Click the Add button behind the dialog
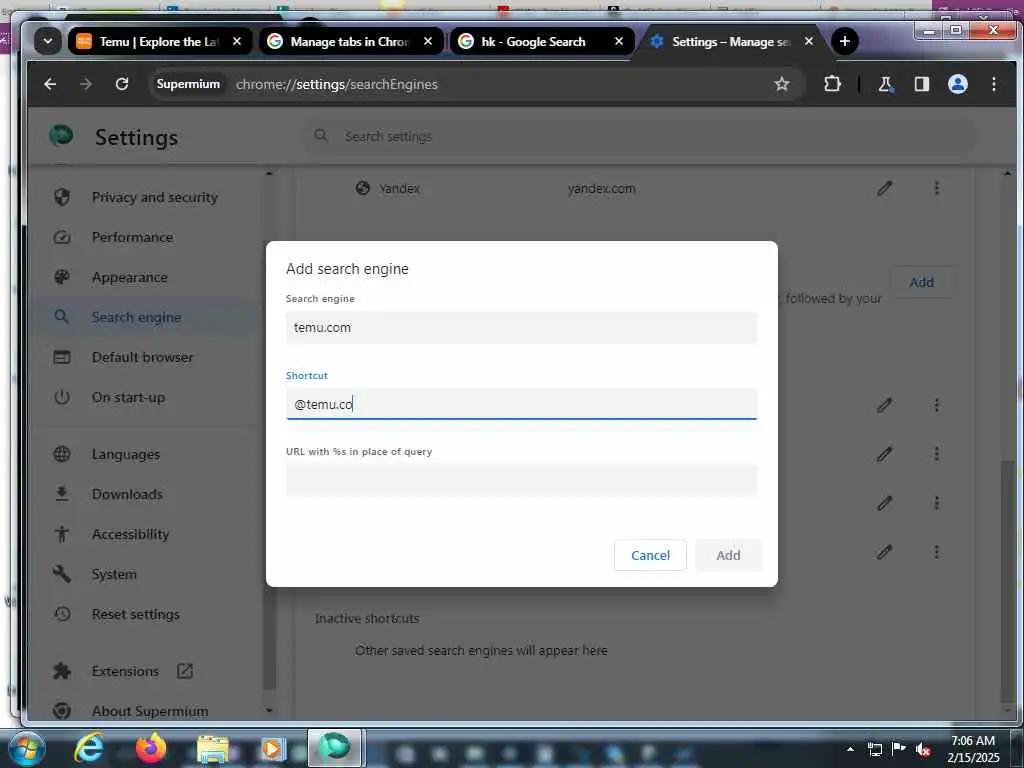The width and height of the screenshot is (1024, 768). point(921,282)
